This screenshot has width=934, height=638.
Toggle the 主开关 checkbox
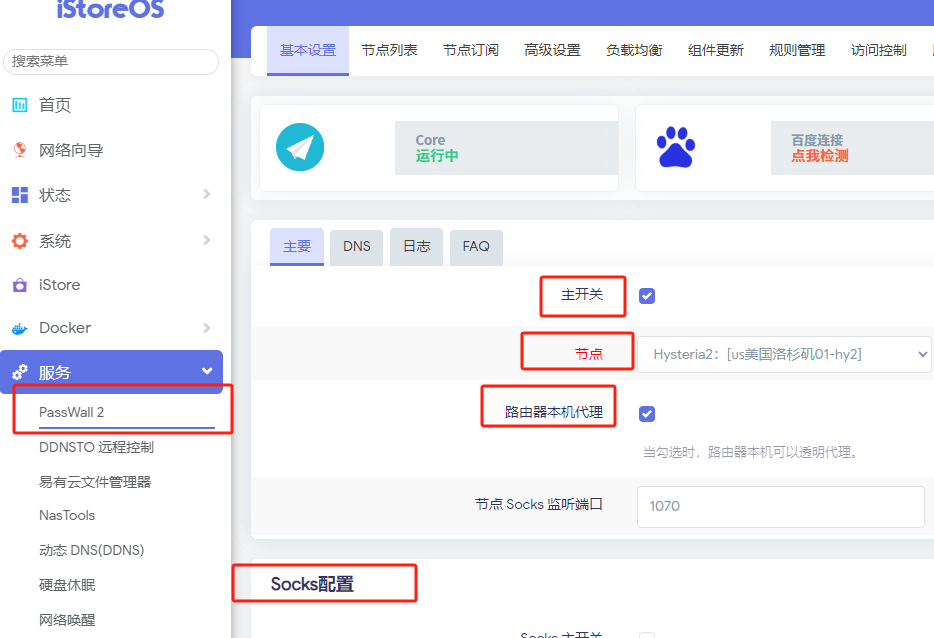pyautogui.click(x=647, y=296)
